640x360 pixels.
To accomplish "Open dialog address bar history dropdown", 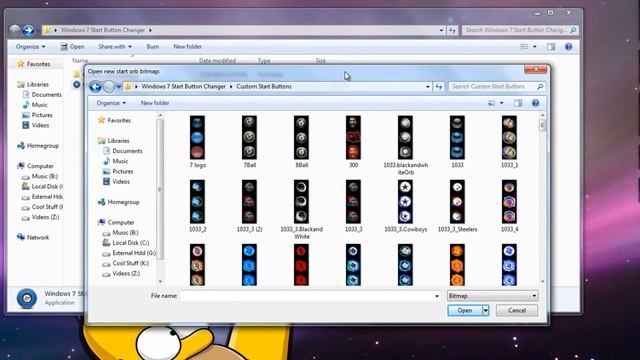I will click(x=427, y=87).
